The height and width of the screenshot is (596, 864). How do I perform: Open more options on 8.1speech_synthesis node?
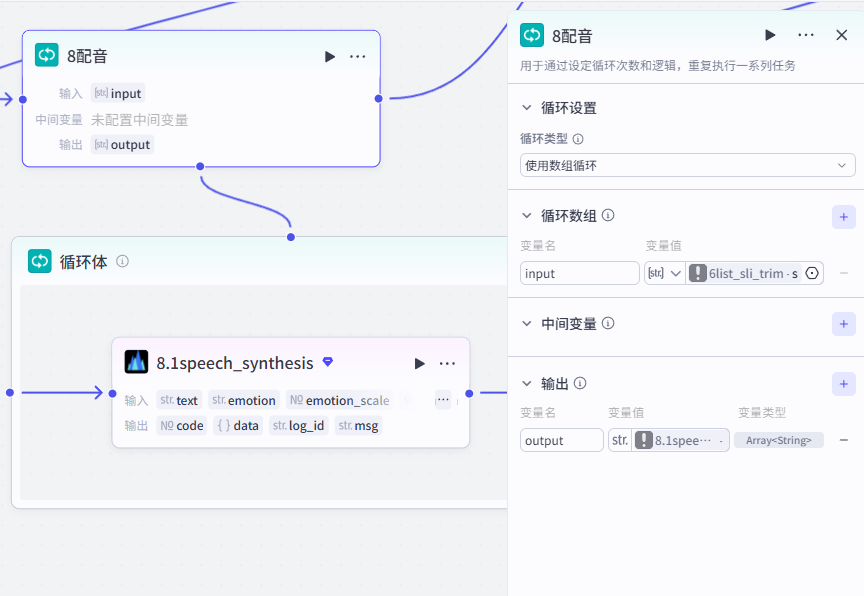[x=447, y=364]
